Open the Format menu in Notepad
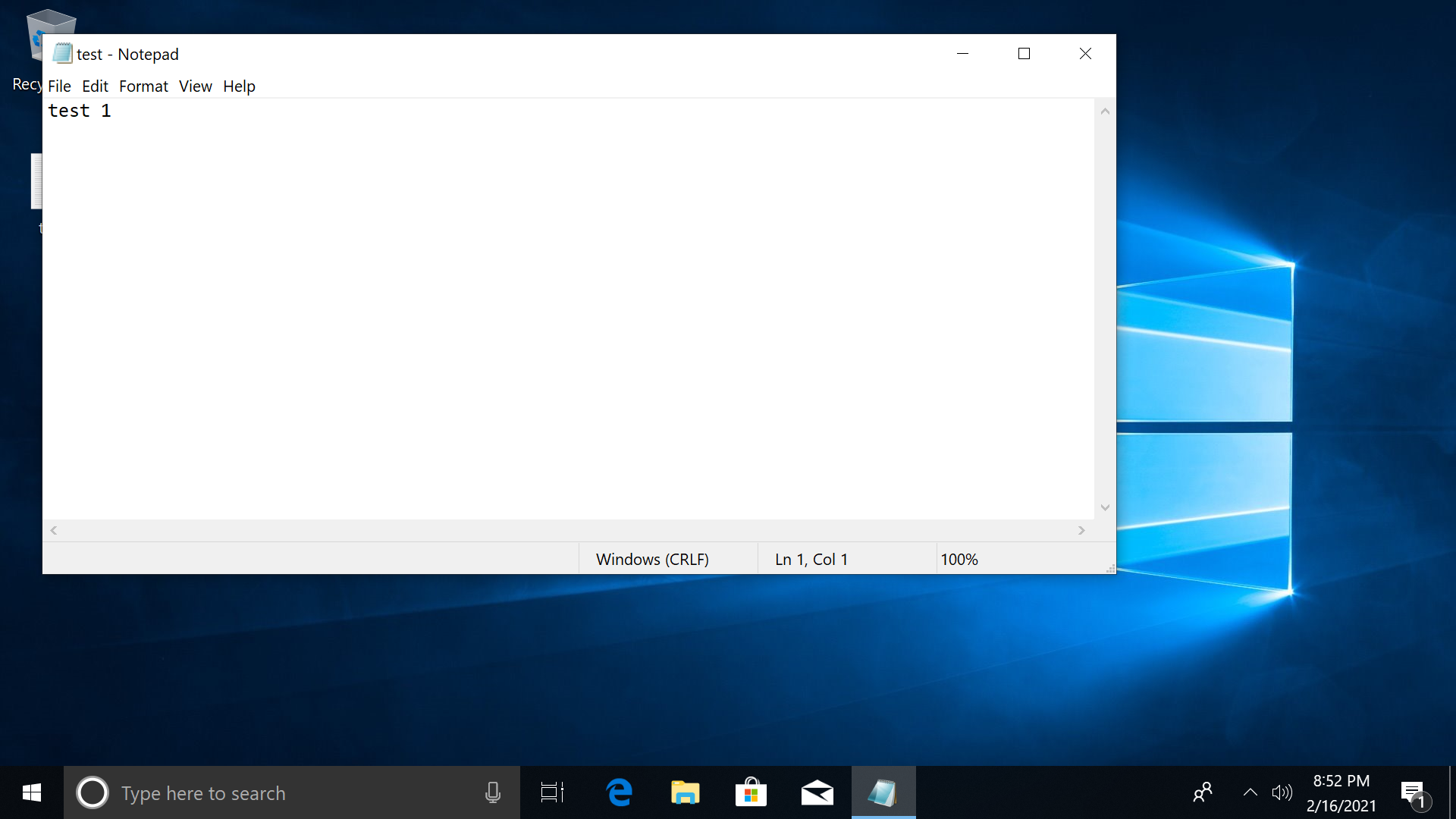Screen dimensions: 1456x819 tap(143, 86)
